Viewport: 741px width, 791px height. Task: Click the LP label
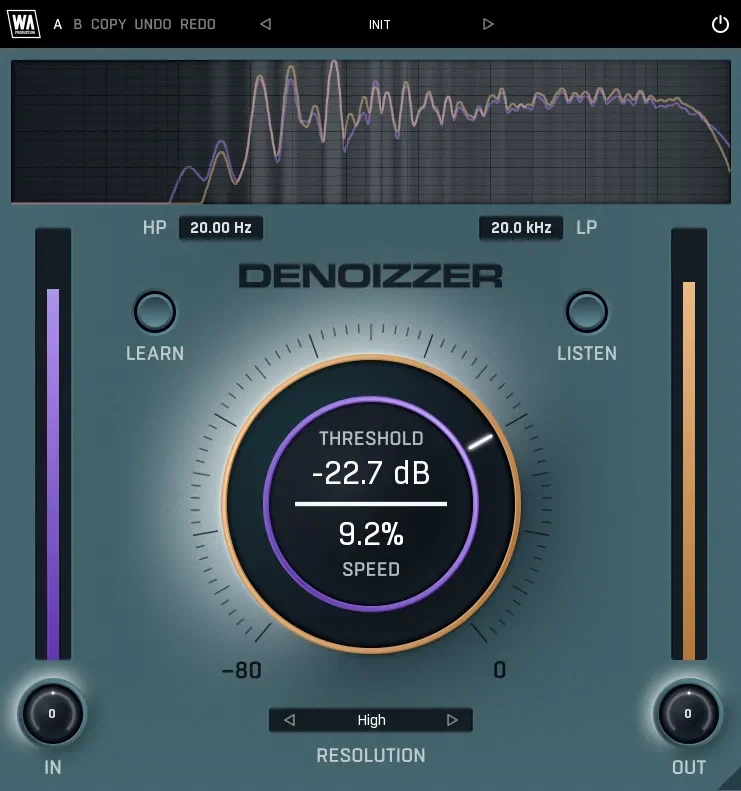point(587,228)
